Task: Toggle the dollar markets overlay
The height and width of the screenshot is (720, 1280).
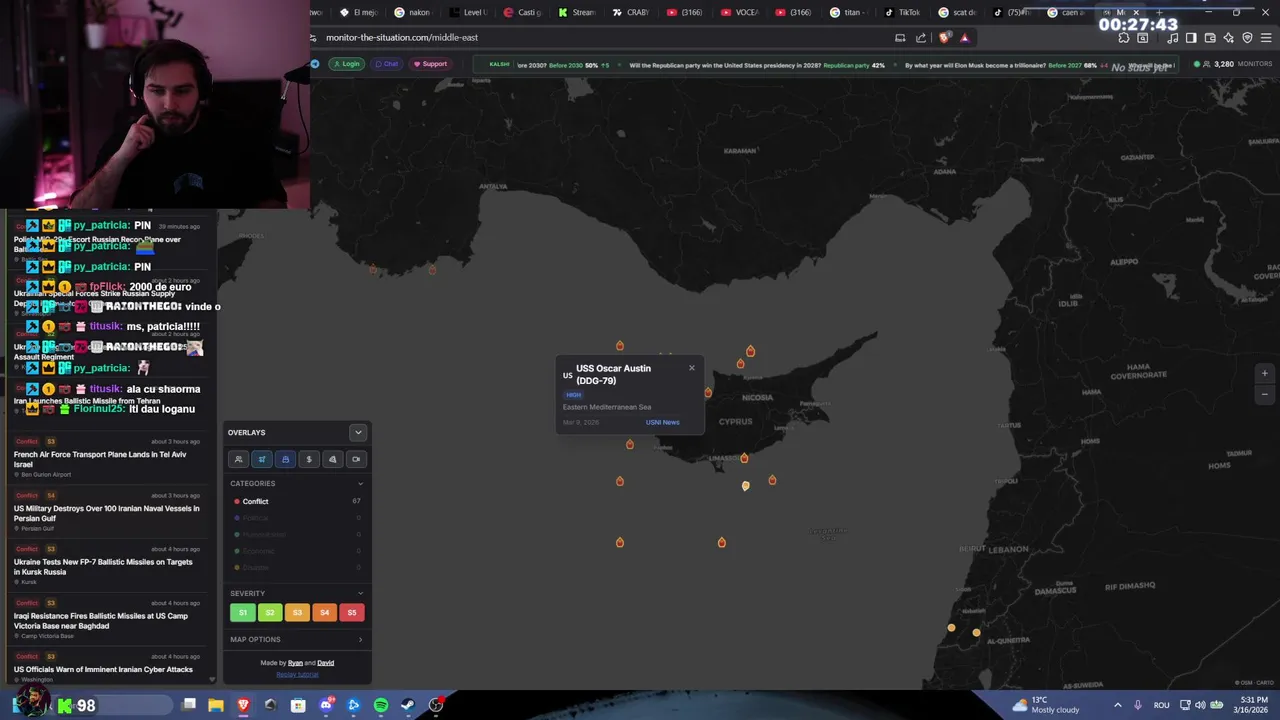Action: (309, 459)
